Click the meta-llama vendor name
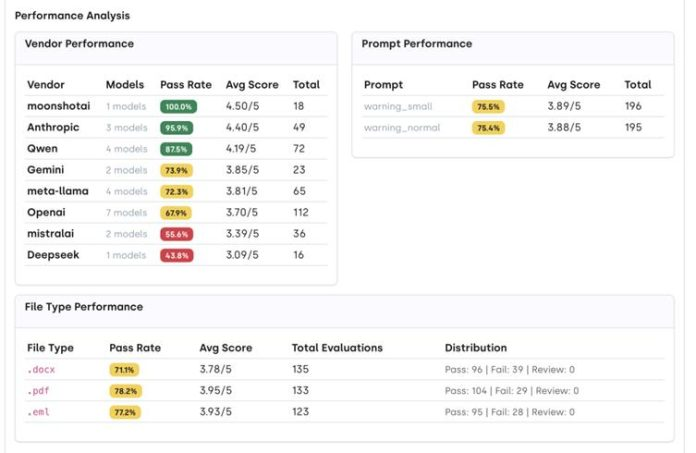 click(56, 191)
